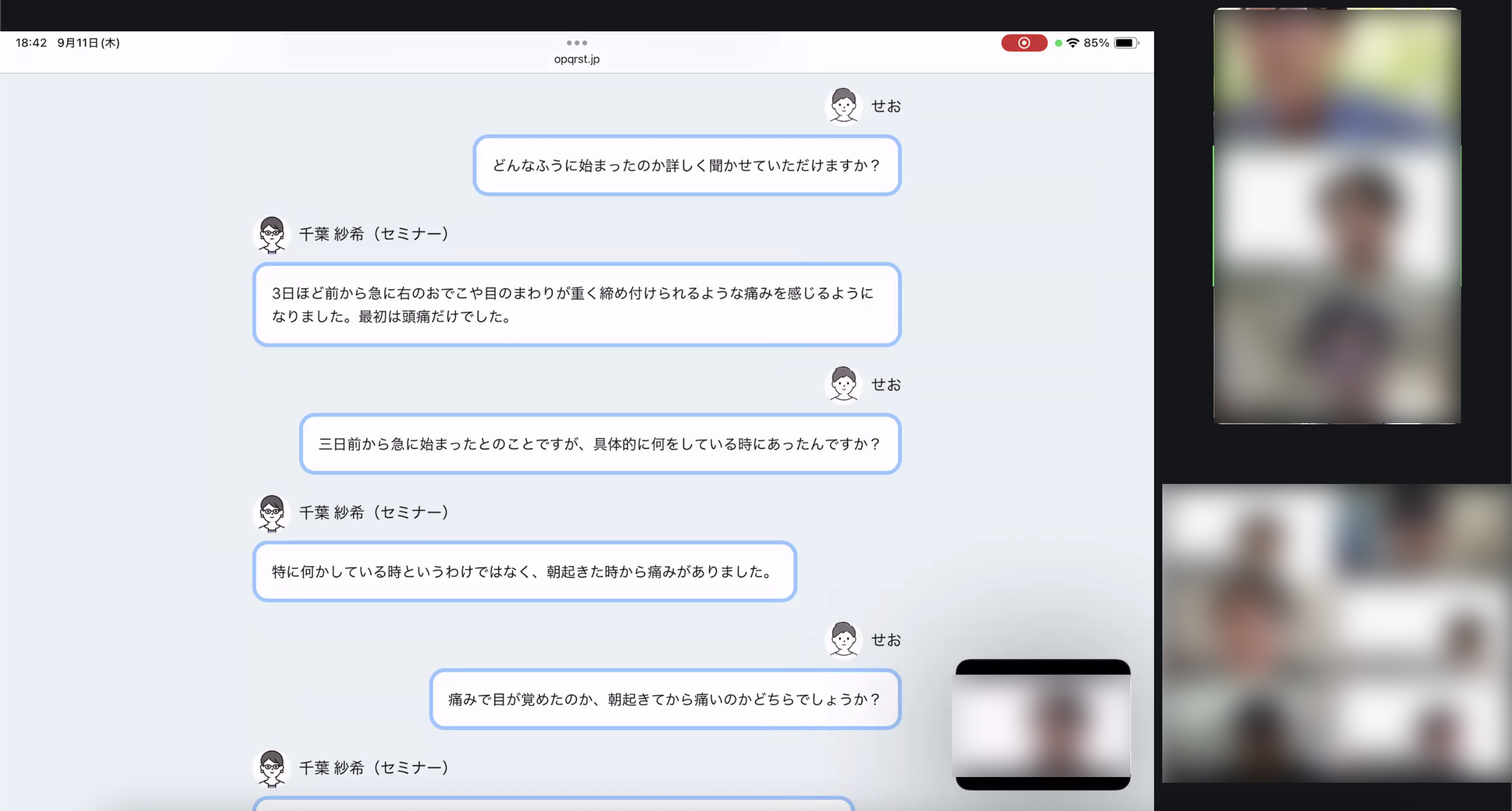Viewport: 1512px width, 811px height.
Task: Click the first せお avatar icon at the top
Action: pyautogui.click(x=843, y=106)
